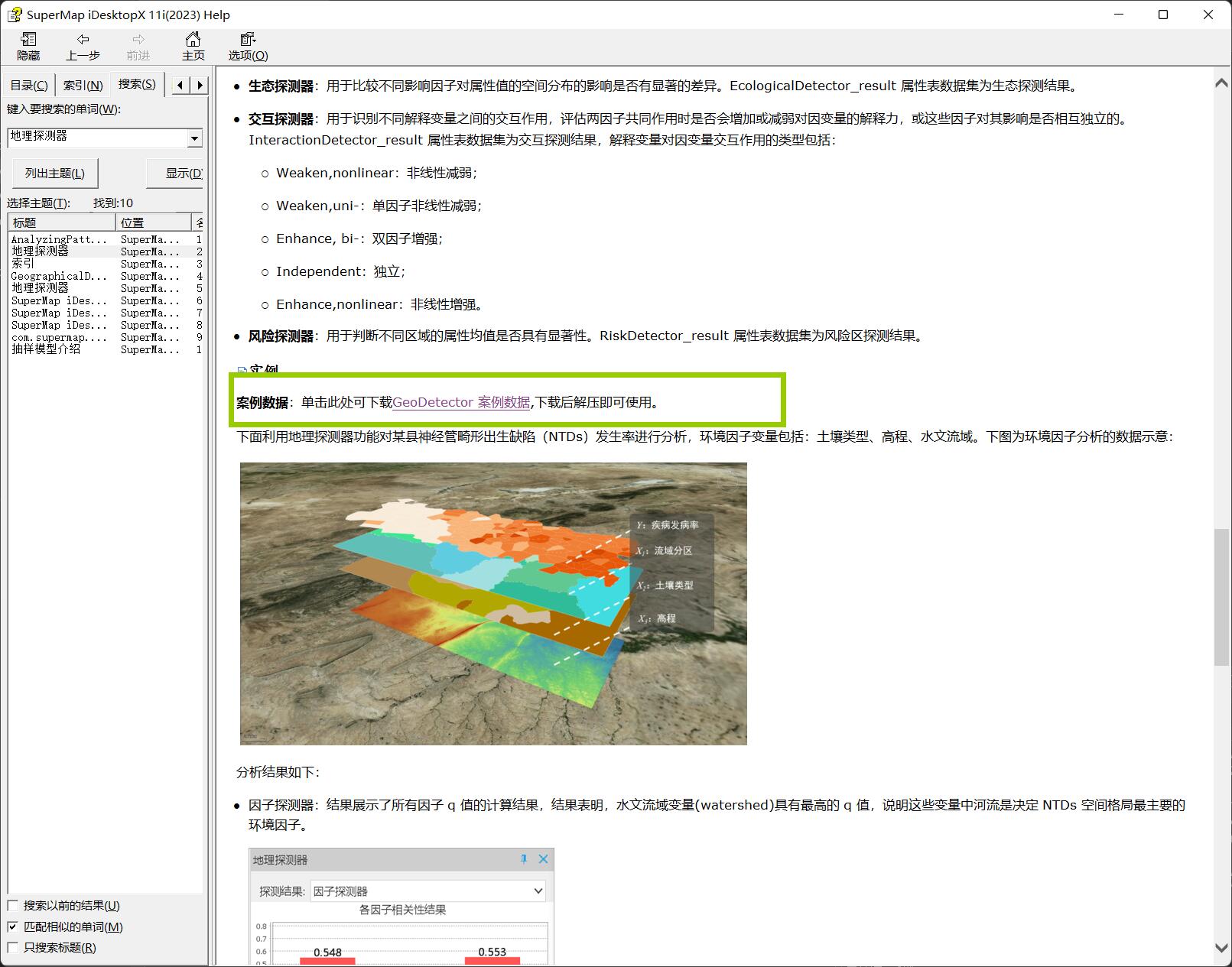Screen dimensions: 1232x967
Task: Go back with the 上一步 toolbar icon
Action: 83,47
